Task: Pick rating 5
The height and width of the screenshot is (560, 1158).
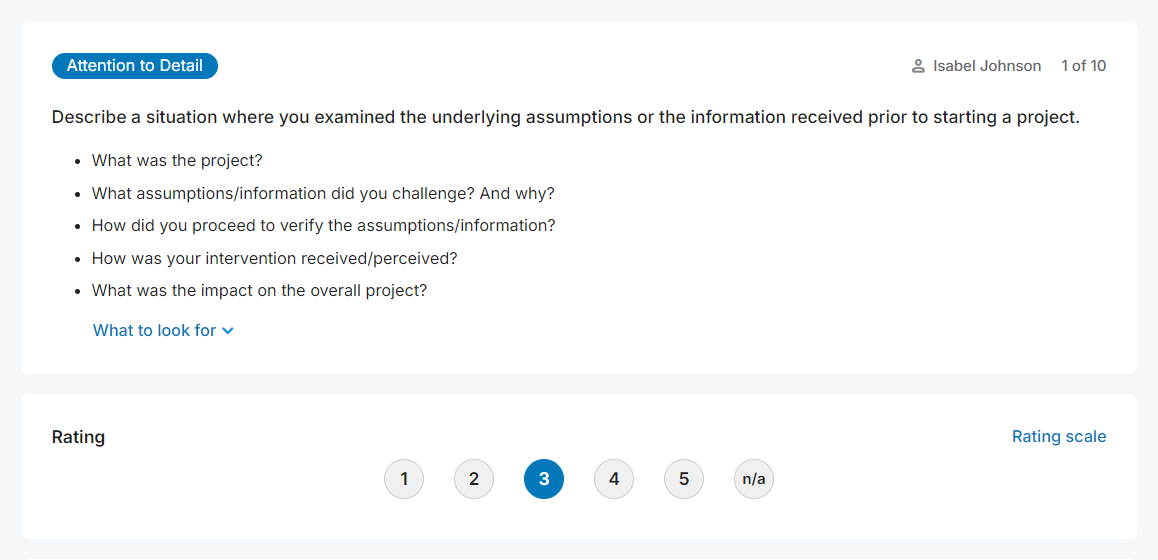Action: tap(684, 479)
